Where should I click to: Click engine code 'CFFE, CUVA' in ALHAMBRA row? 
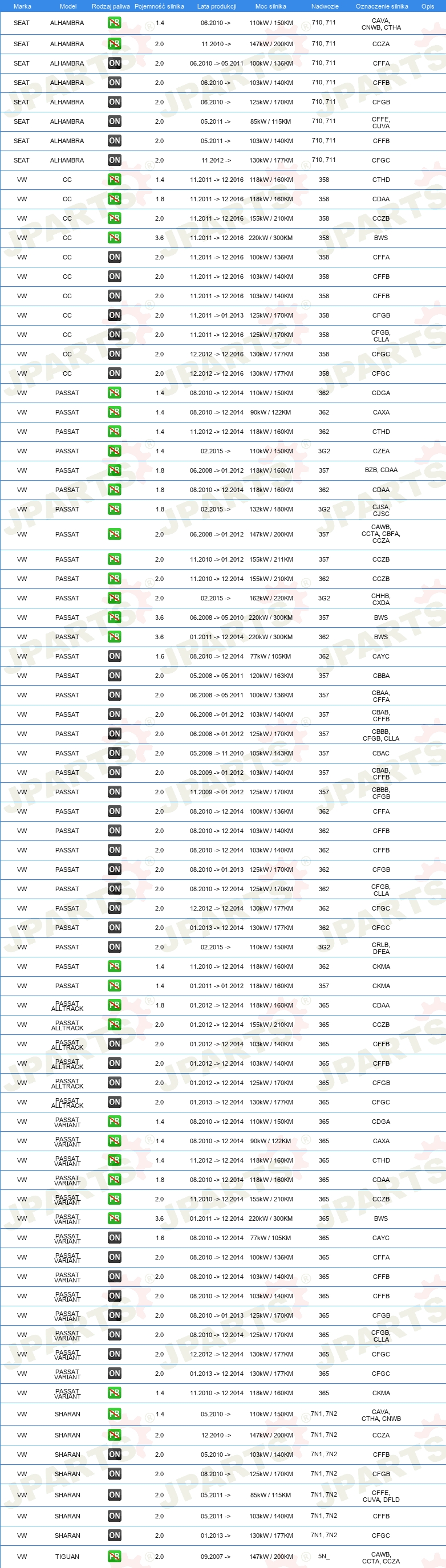(x=381, y=123)
